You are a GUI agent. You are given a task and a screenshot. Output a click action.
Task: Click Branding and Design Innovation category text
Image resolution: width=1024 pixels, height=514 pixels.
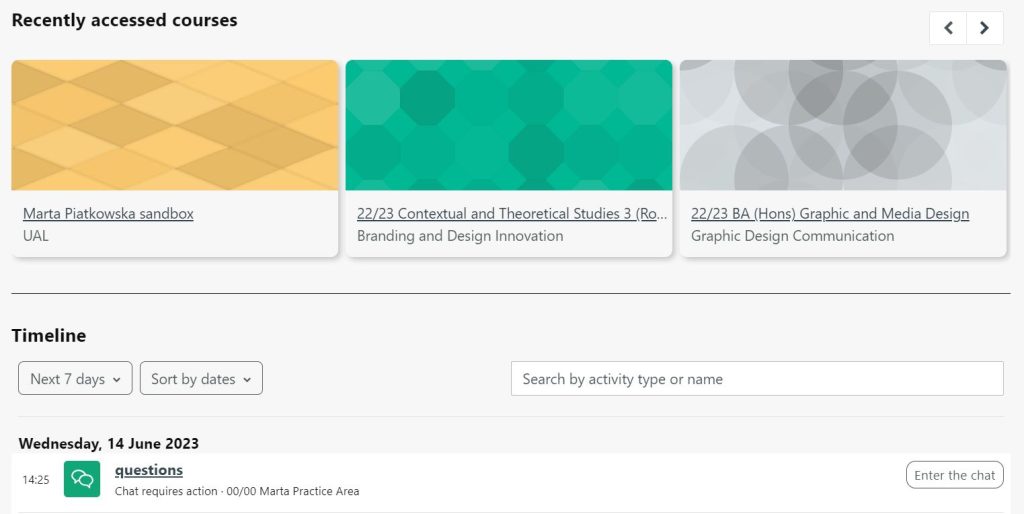click(460, 236)
